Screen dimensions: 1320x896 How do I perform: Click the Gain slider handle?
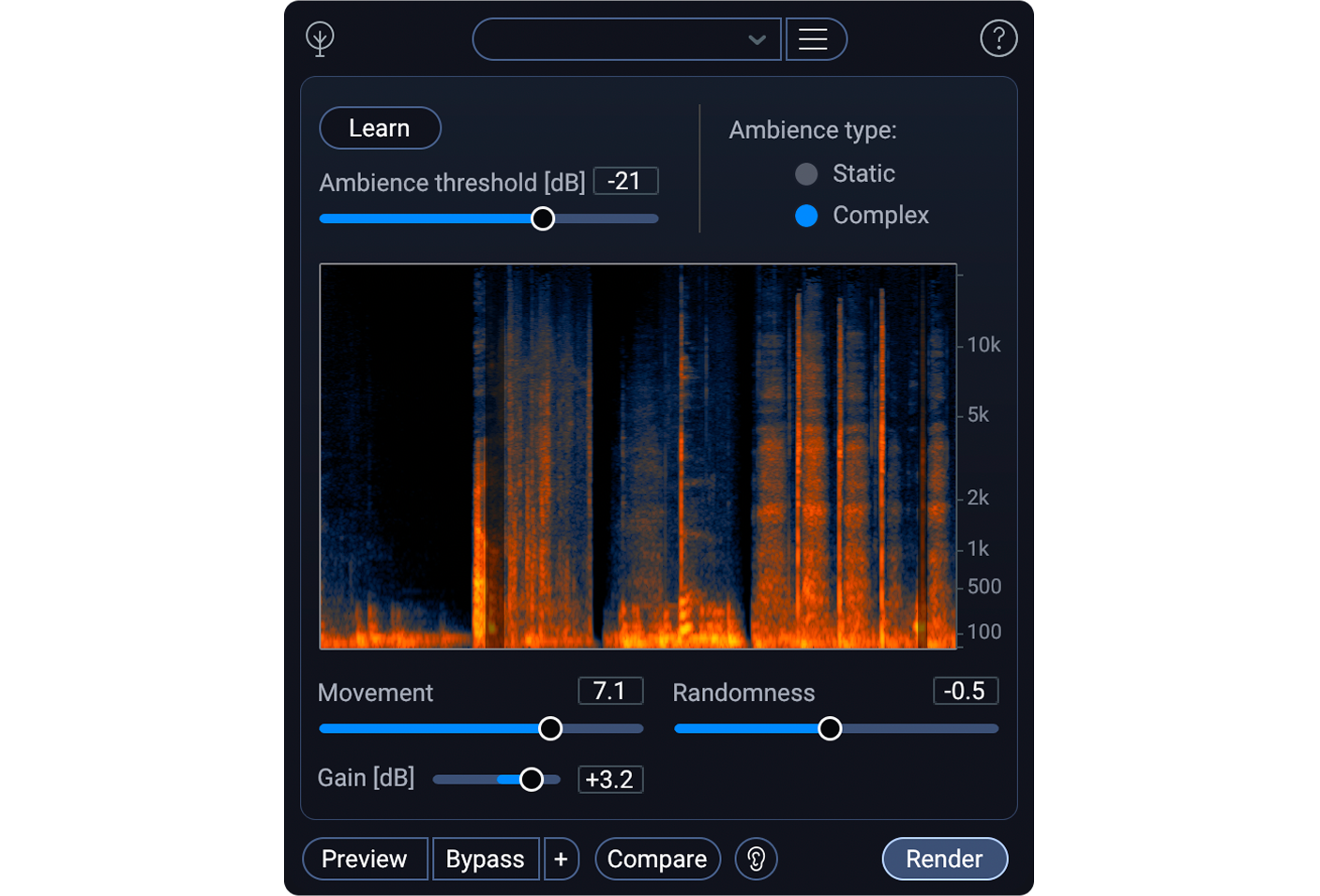[x=532, y=779]
